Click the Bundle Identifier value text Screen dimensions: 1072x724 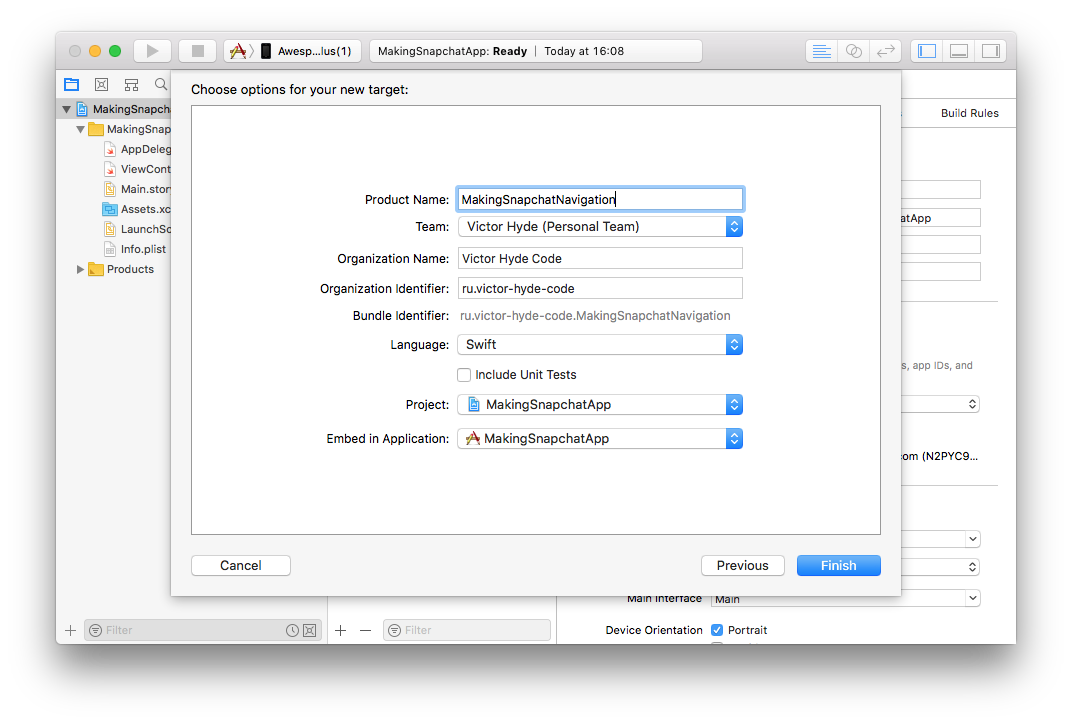pyautogui.click(x=595, y=316)
